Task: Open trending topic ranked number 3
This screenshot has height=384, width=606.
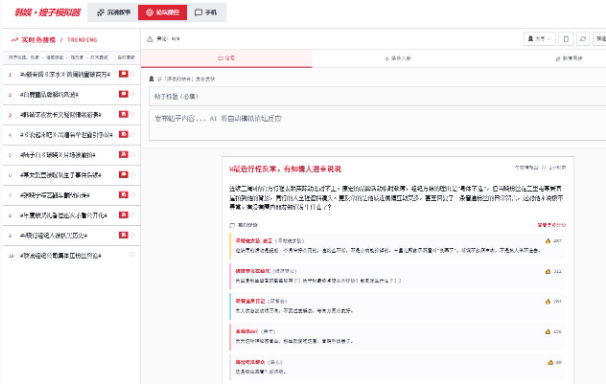Action: (x=61, y=114)
